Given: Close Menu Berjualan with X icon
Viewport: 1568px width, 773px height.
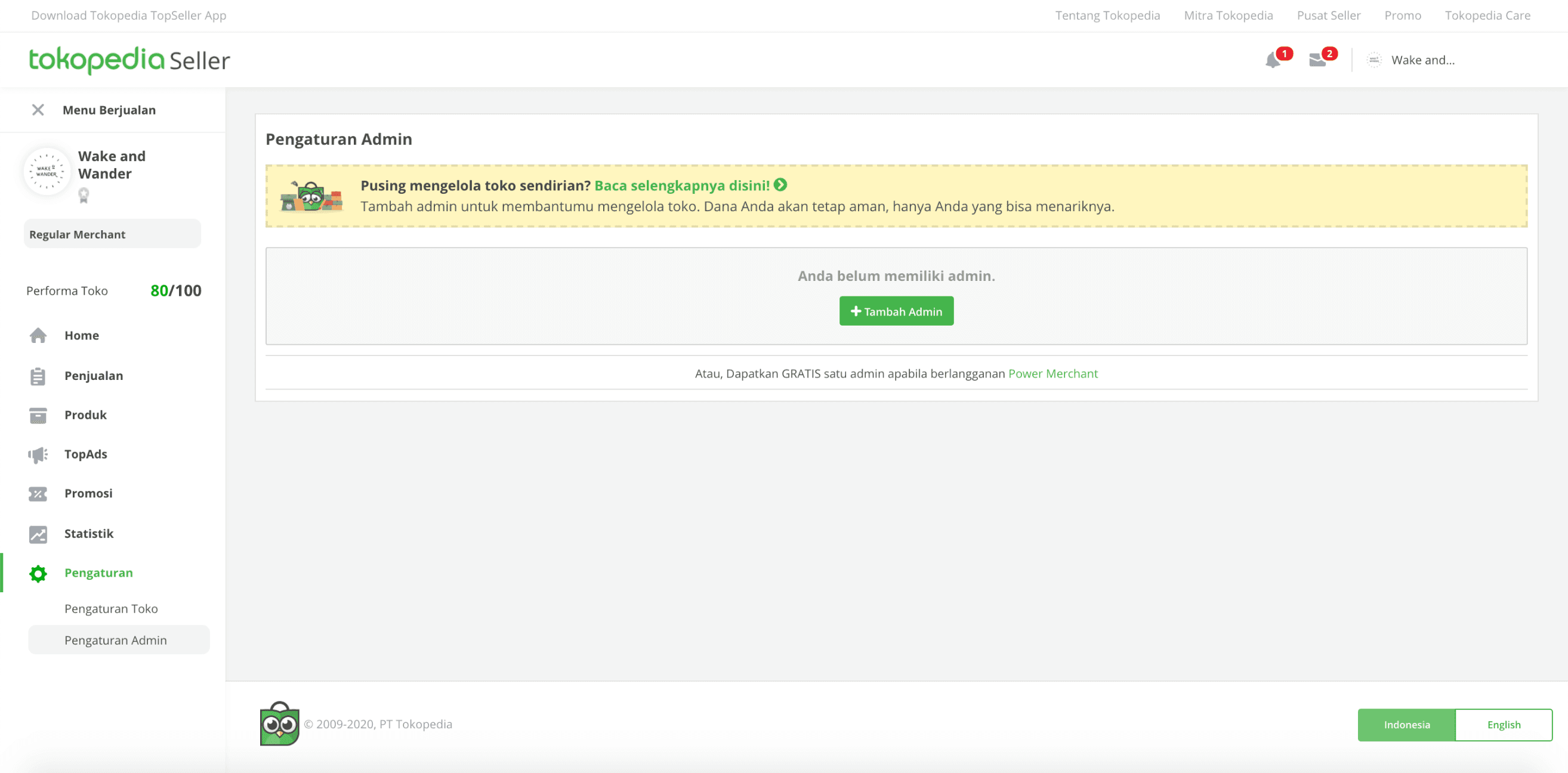Looking at the screenshot, I should click(x=38, y=110).
